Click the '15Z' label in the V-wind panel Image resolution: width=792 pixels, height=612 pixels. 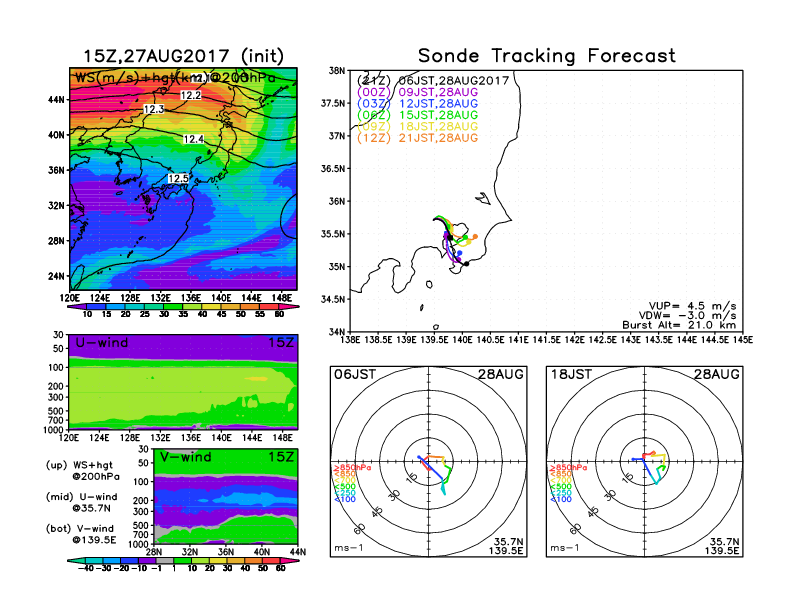coord(280,457)
